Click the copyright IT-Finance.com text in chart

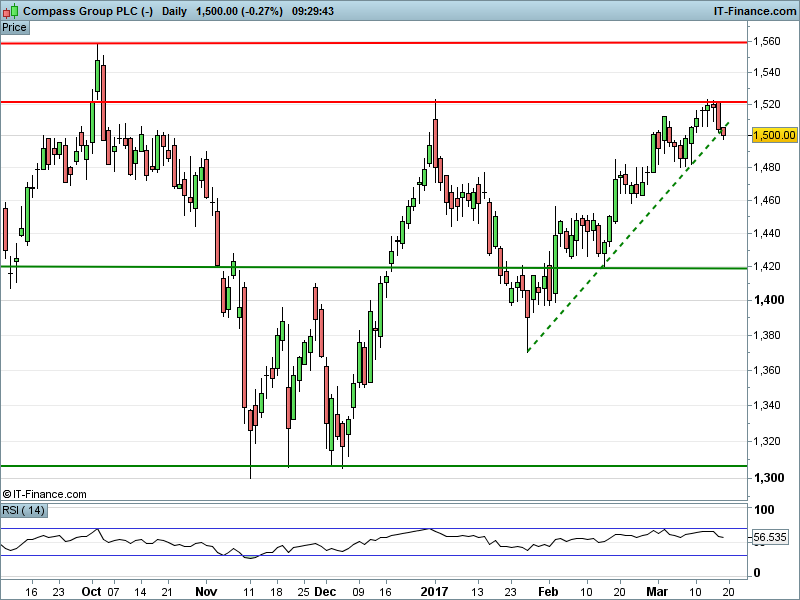coord(44,494)
